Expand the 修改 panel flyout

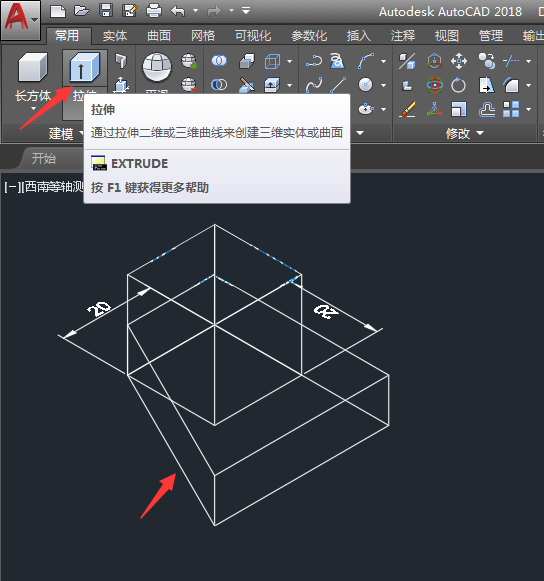click(465, 133)
